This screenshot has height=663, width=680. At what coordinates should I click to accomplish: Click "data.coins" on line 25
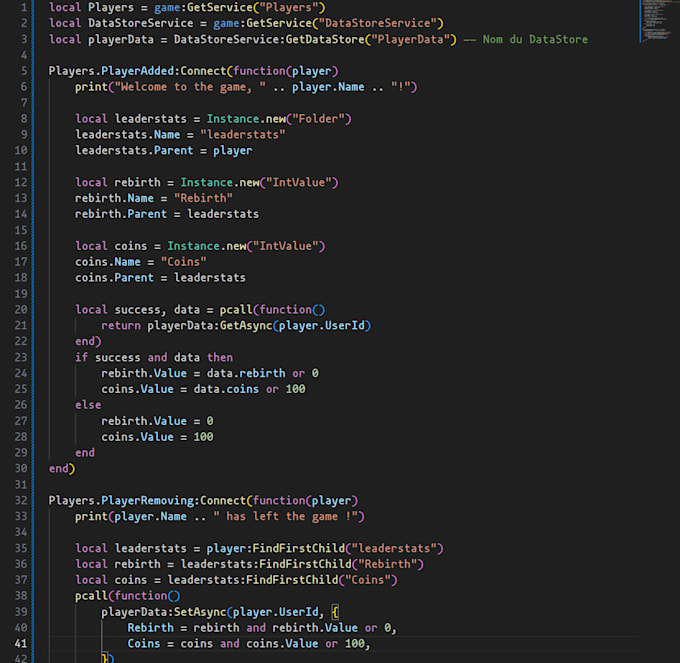tap(226, 389)
